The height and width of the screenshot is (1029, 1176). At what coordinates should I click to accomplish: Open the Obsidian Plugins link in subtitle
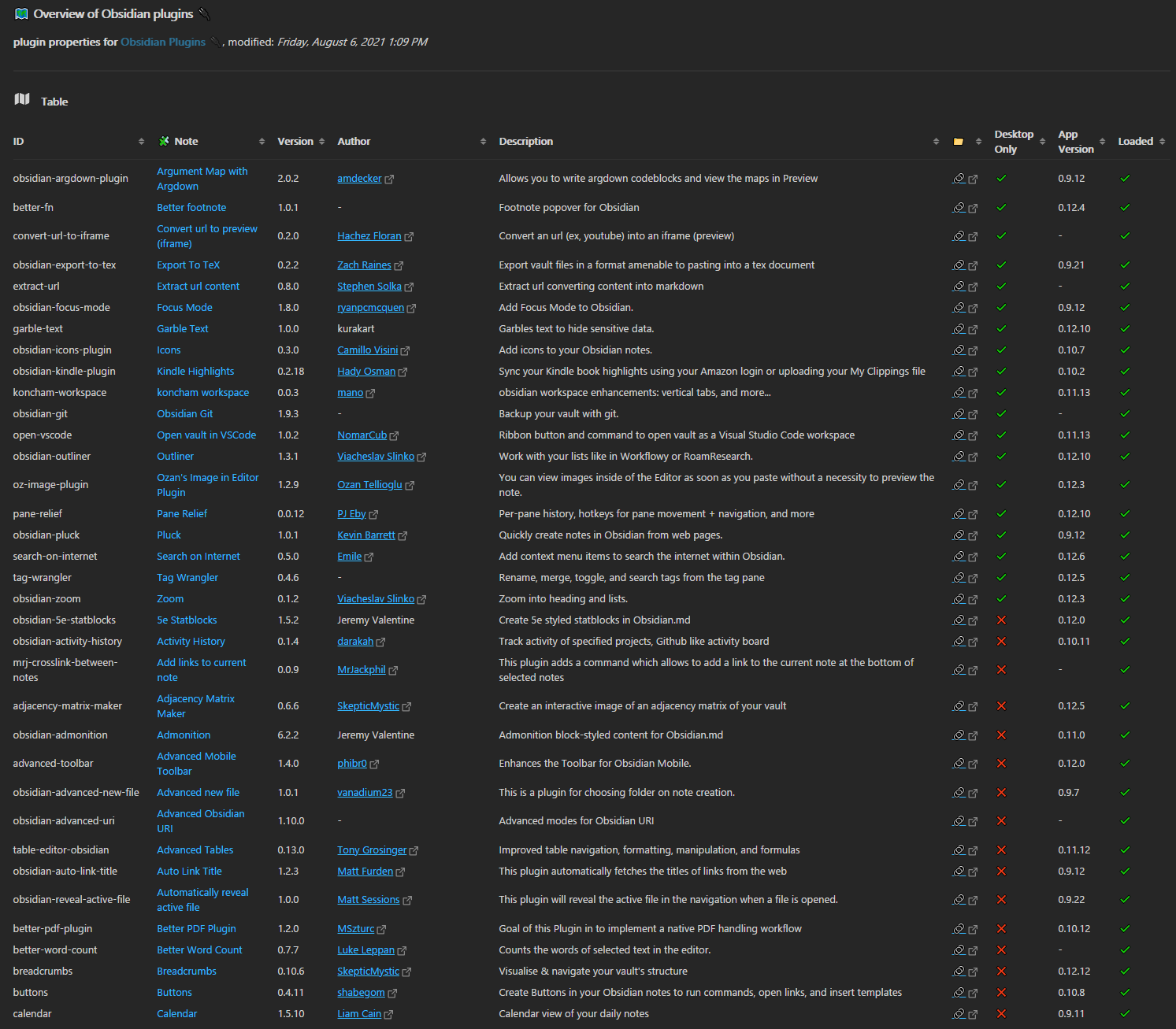click(163, 43)
